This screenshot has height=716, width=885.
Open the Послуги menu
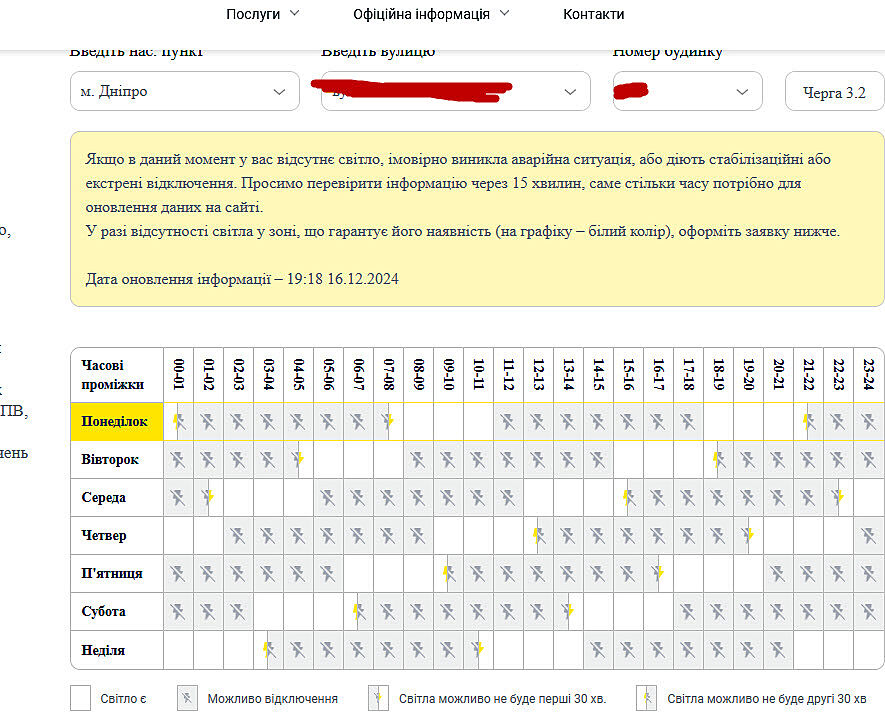262,14
